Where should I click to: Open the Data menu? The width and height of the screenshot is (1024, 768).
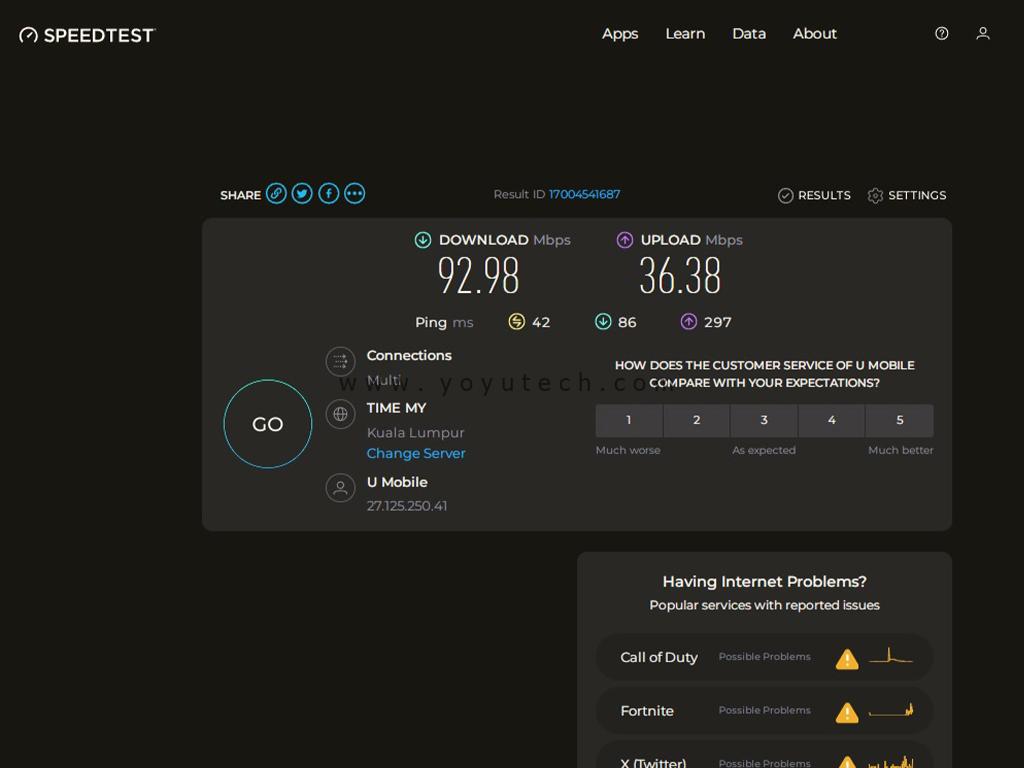click(x=748, y=34)
